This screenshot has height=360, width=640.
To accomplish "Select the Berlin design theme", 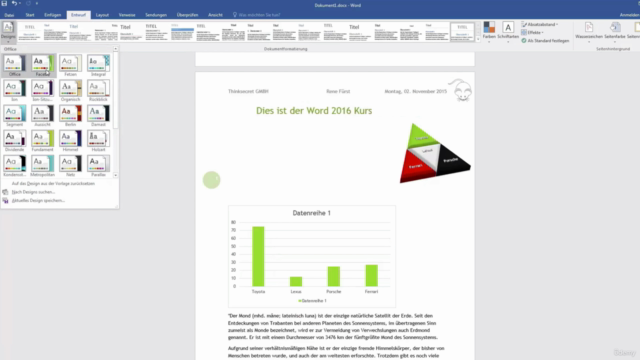I will point(70,116).
